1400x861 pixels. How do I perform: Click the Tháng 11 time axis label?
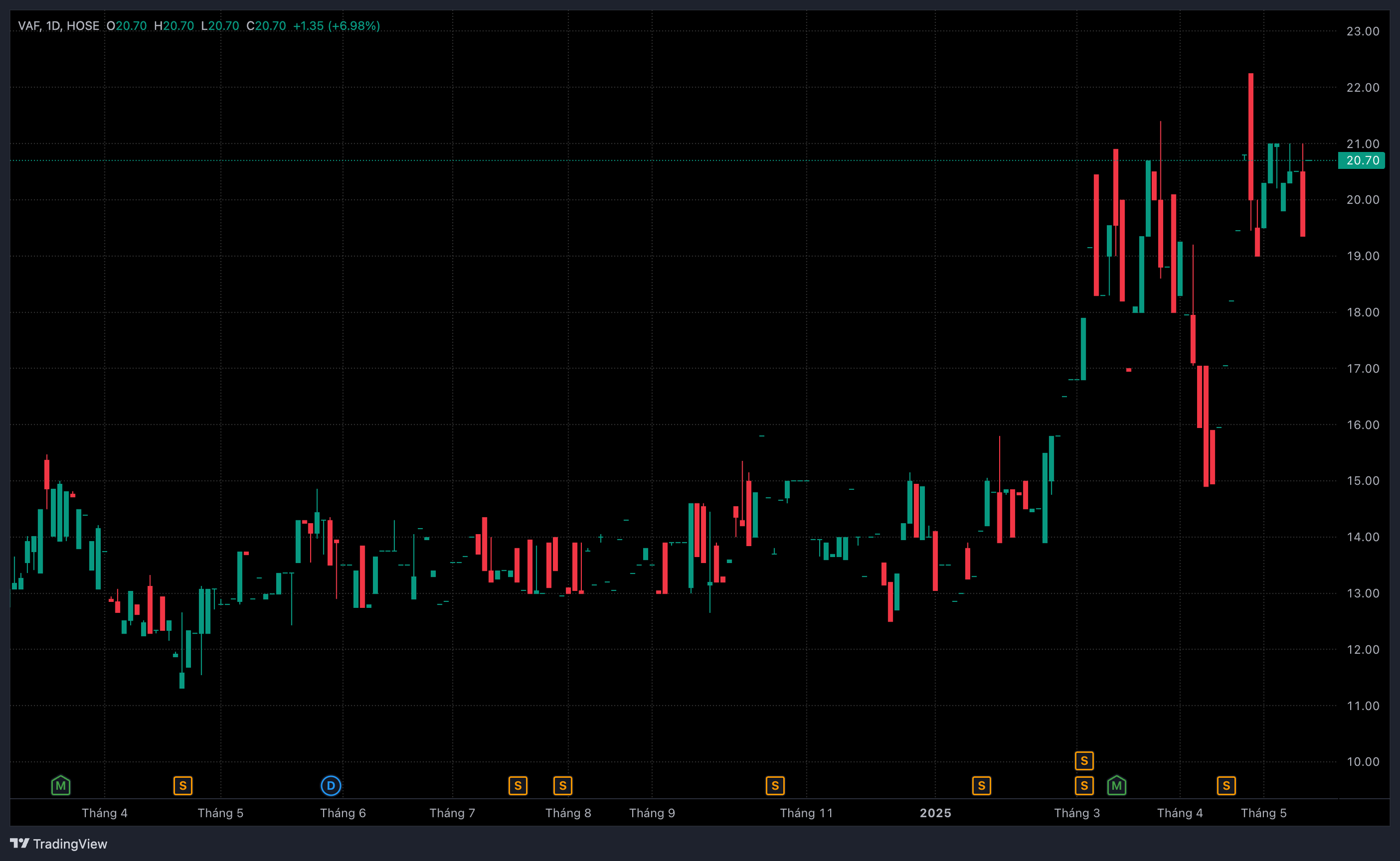tap(806, 812)
